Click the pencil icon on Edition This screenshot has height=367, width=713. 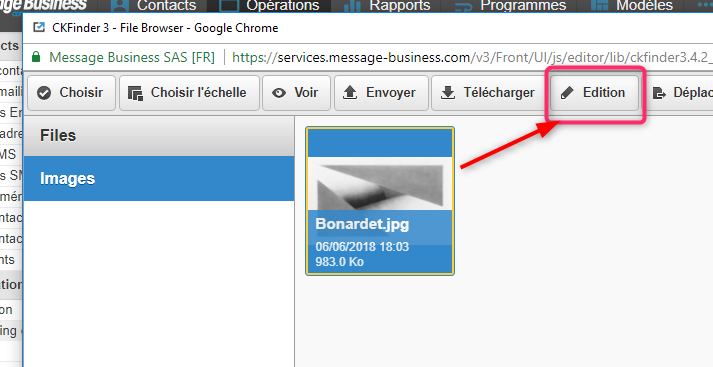pyautogui.click(x=567, y=93)
